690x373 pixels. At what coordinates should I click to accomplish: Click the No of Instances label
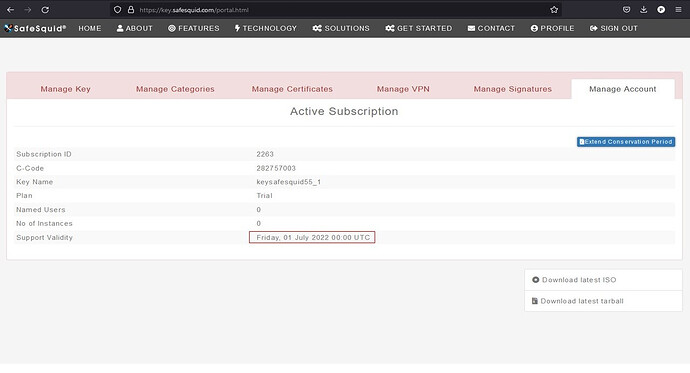click(x=44, y=223)
